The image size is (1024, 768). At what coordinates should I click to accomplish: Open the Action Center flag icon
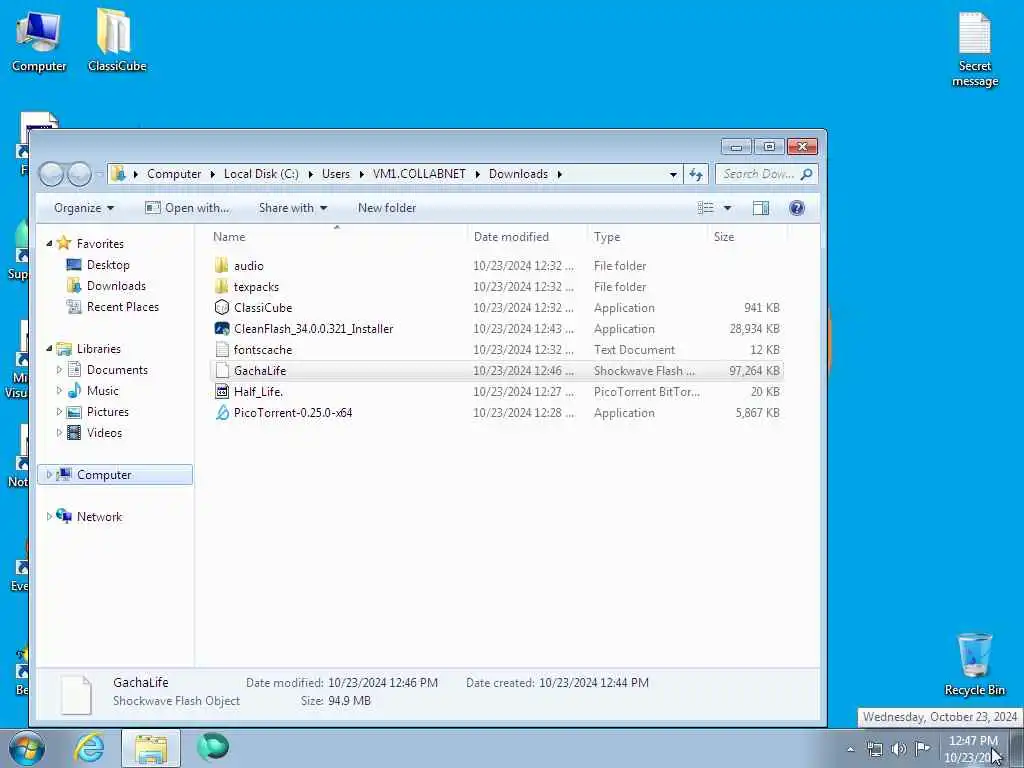click(x=922, y=748)
